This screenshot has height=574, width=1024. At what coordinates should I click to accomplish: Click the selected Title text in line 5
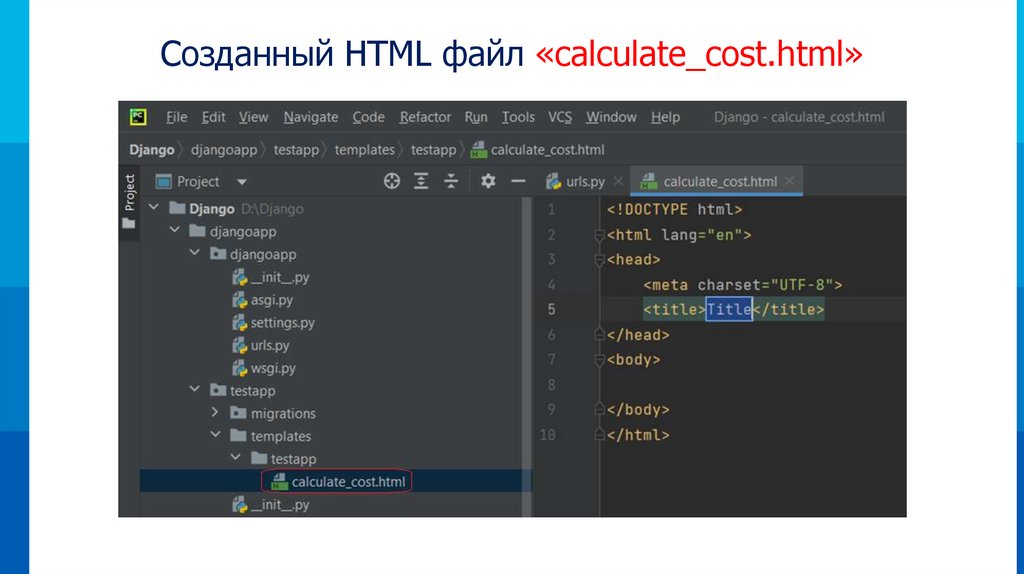[x=729, y=309]
